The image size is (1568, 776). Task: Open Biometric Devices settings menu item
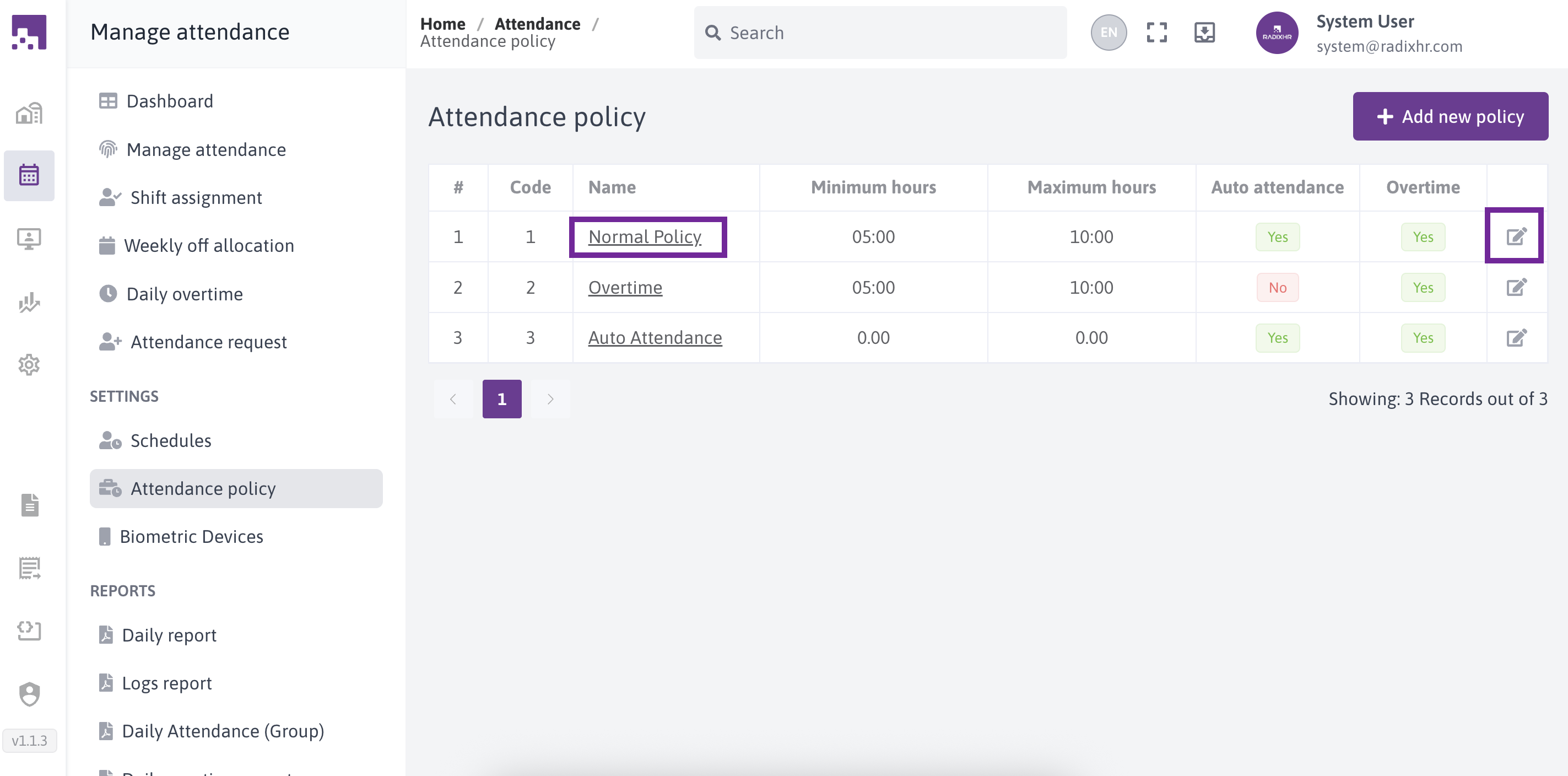[x=191, y=536]
